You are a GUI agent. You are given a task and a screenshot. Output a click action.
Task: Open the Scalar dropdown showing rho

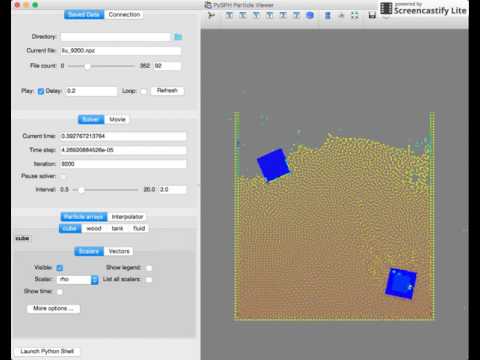pyautogui.click(x=78, y=280)
